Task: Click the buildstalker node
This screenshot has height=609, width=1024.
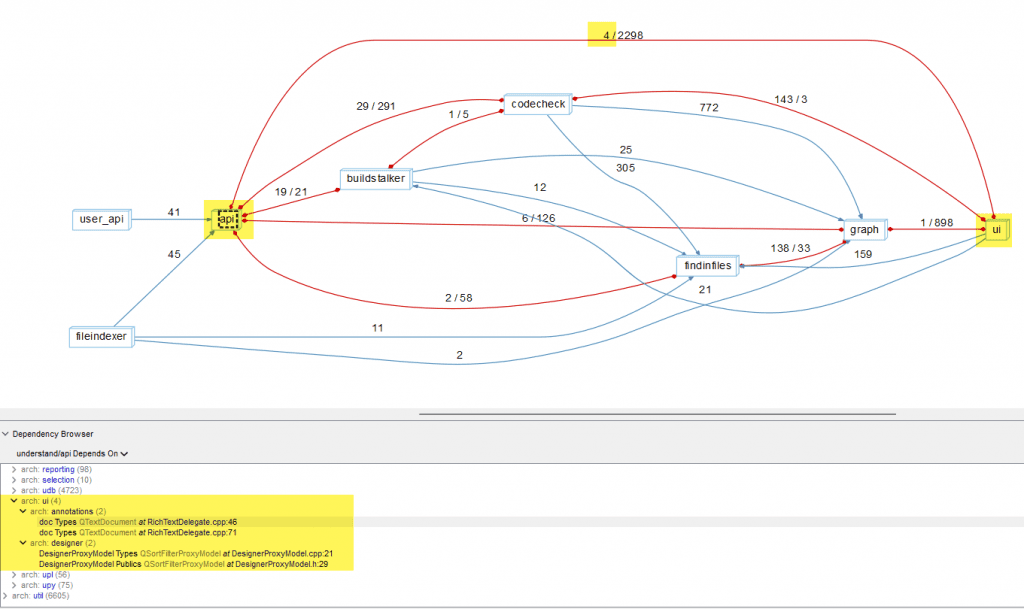Action: click(375, 178)
